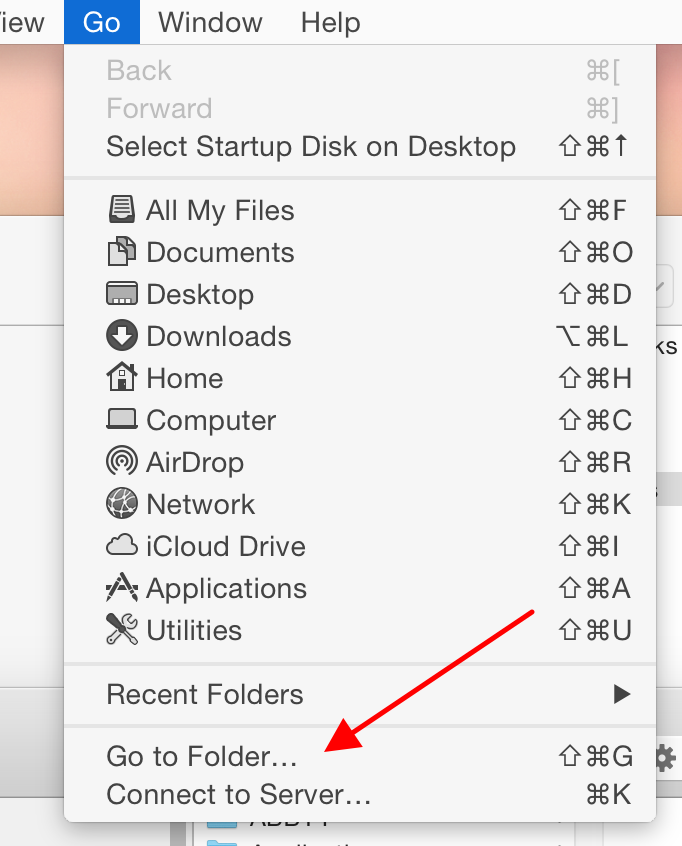Click the gear action icon behind menu
The width and height of the screenshot is (682, 846).
[x=665, y=759]
